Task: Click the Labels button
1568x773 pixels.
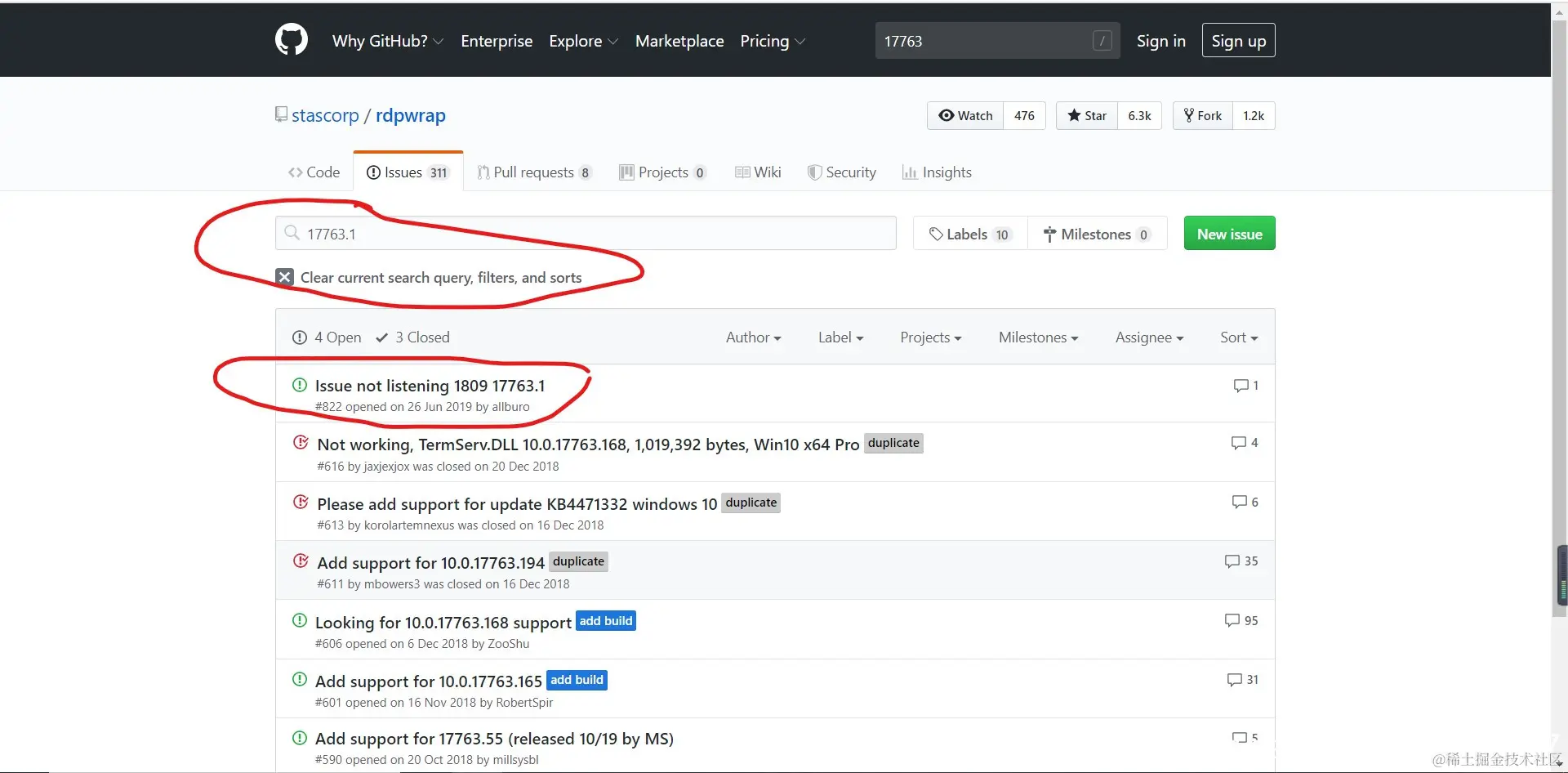Action: (x=970, y=234)
